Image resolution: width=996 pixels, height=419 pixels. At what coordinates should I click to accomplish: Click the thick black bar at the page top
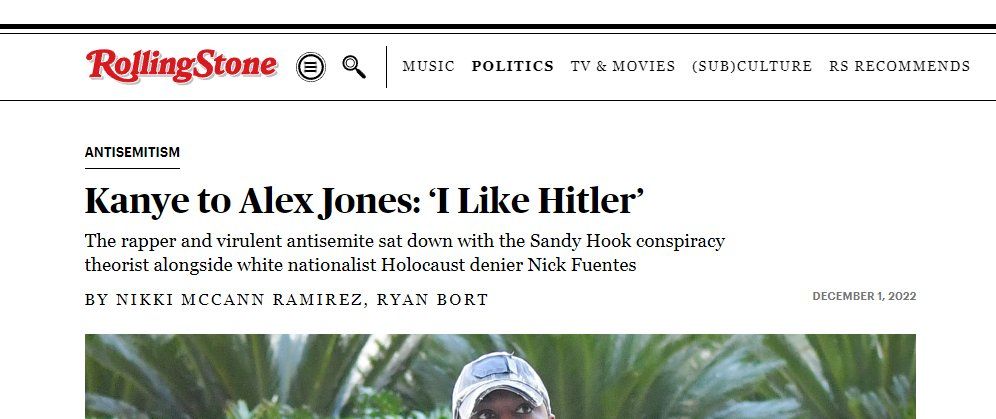click(x=498, y=27)
